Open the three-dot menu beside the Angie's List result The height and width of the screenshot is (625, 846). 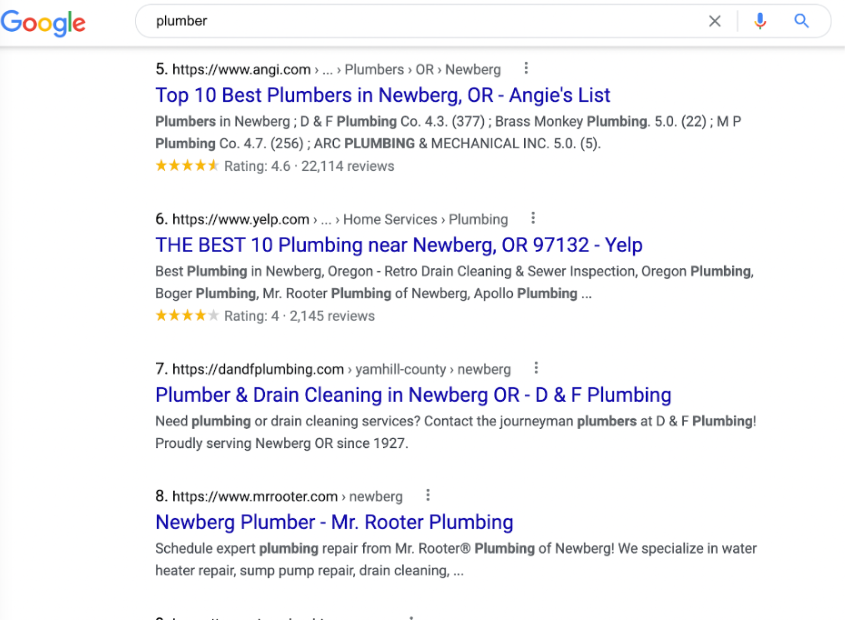coord(526,68)
